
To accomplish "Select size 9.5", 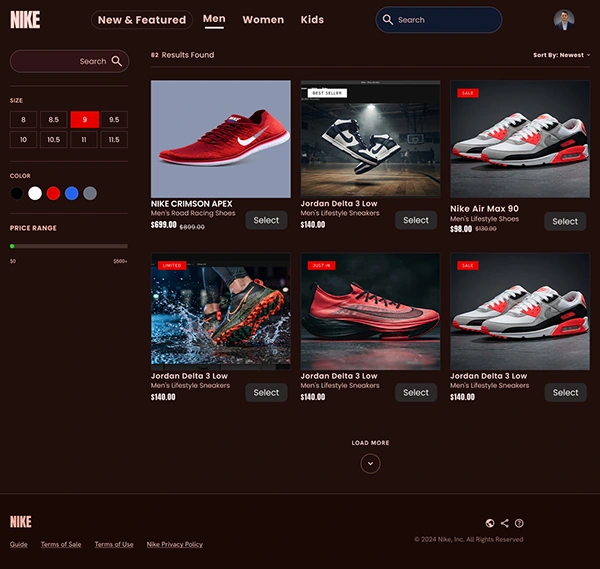I will pos(114,119).
